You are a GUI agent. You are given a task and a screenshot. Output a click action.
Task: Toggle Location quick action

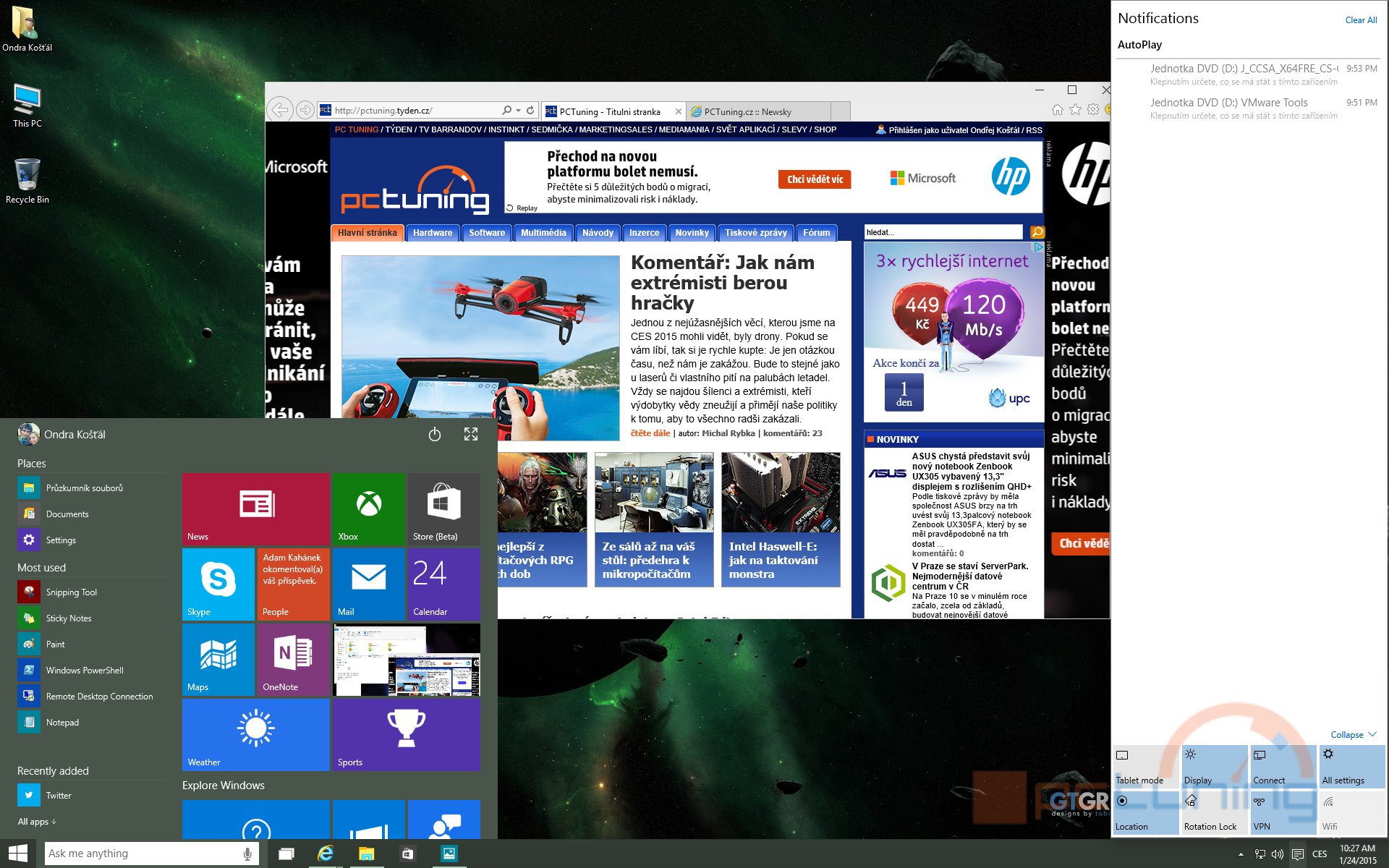[x=1146, y=812]
